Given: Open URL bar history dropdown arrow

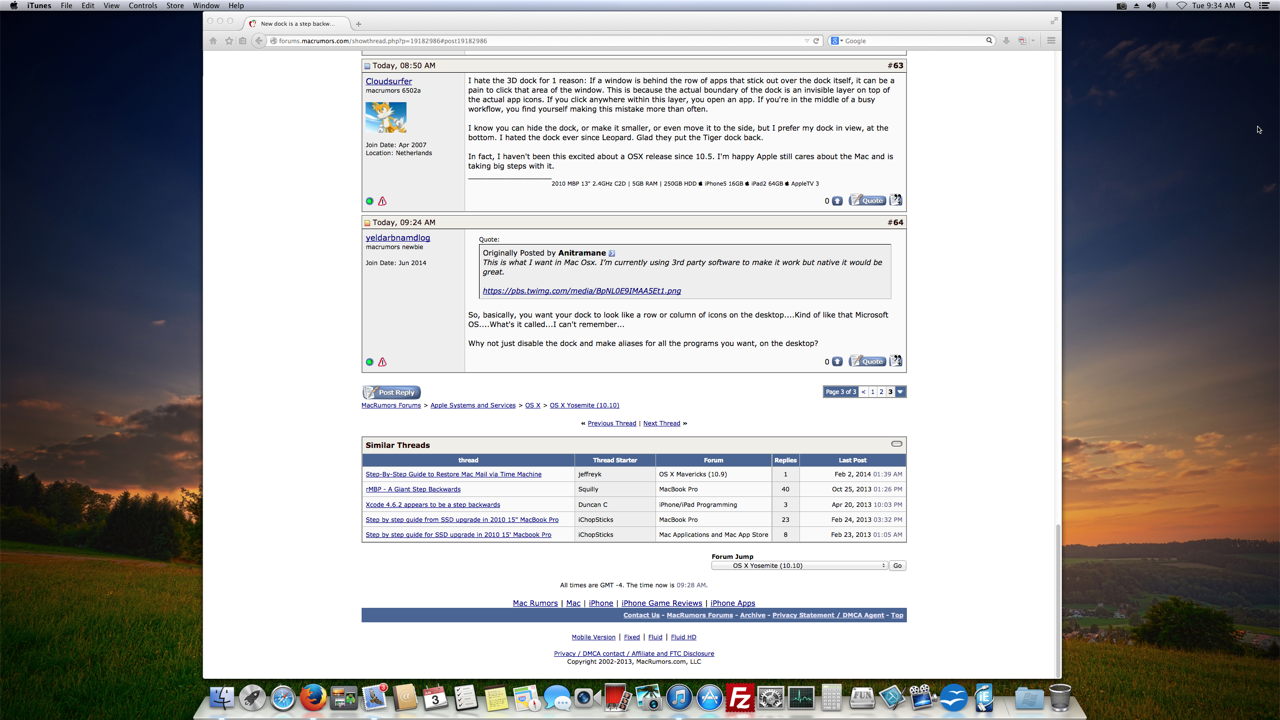Looking at the screenshot, I should click(x=807, y=41).
